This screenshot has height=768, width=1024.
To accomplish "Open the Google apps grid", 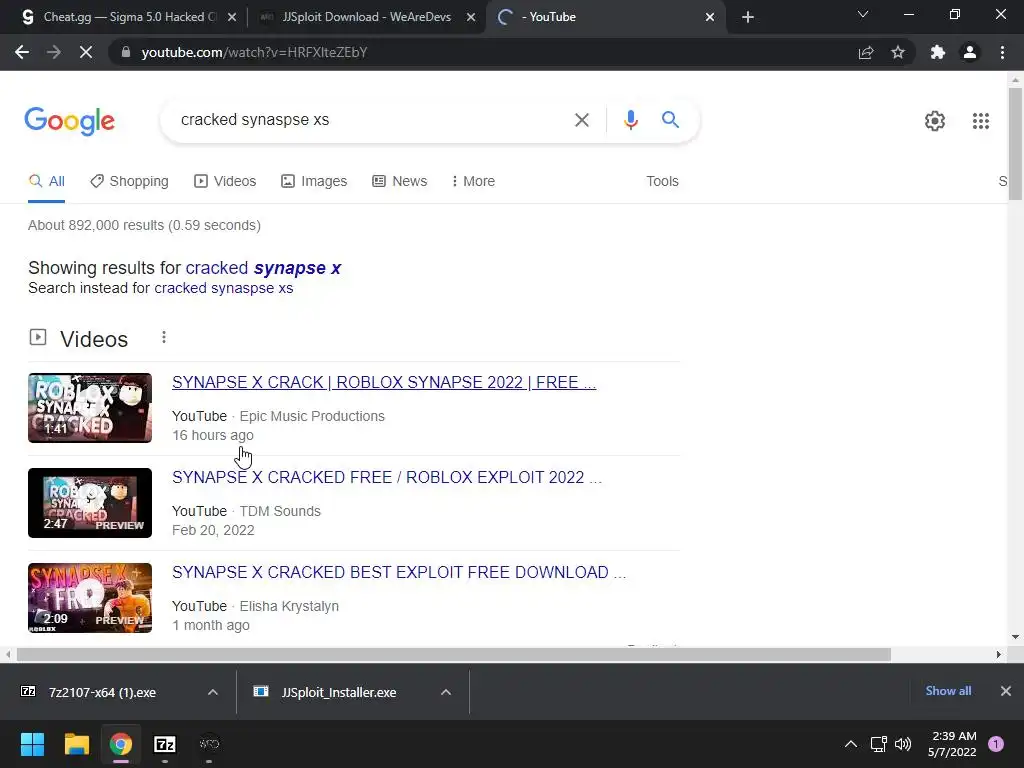I will coord(980,121).
